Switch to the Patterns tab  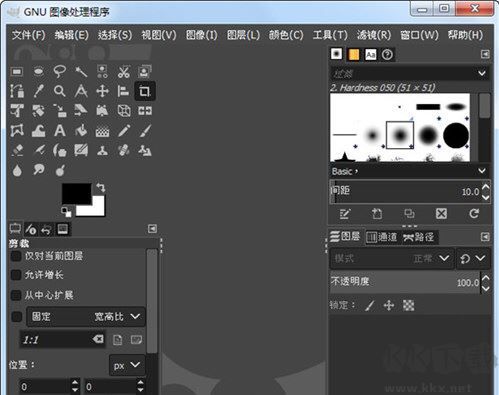click(x=354, y=54)
